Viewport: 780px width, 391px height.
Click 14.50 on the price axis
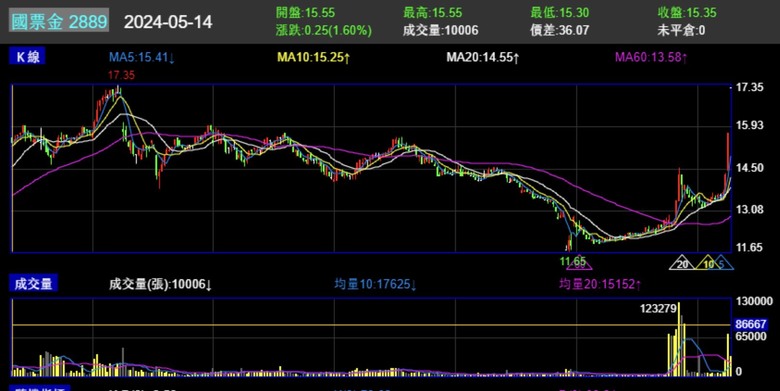750,168
